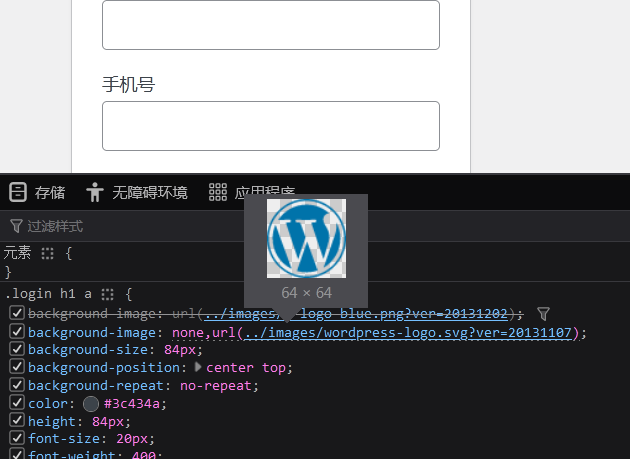Click the center top value
This screenshot has width=630, height=459.
coord(246,368)
